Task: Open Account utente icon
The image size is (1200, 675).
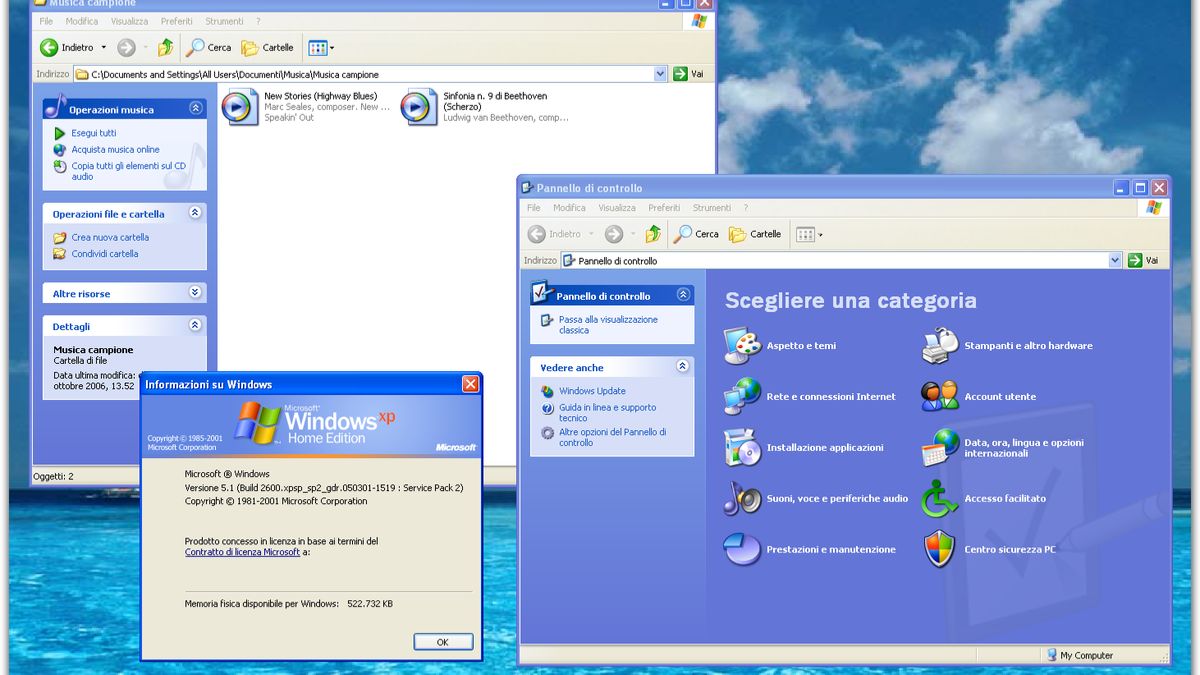Action: (940, 397)
